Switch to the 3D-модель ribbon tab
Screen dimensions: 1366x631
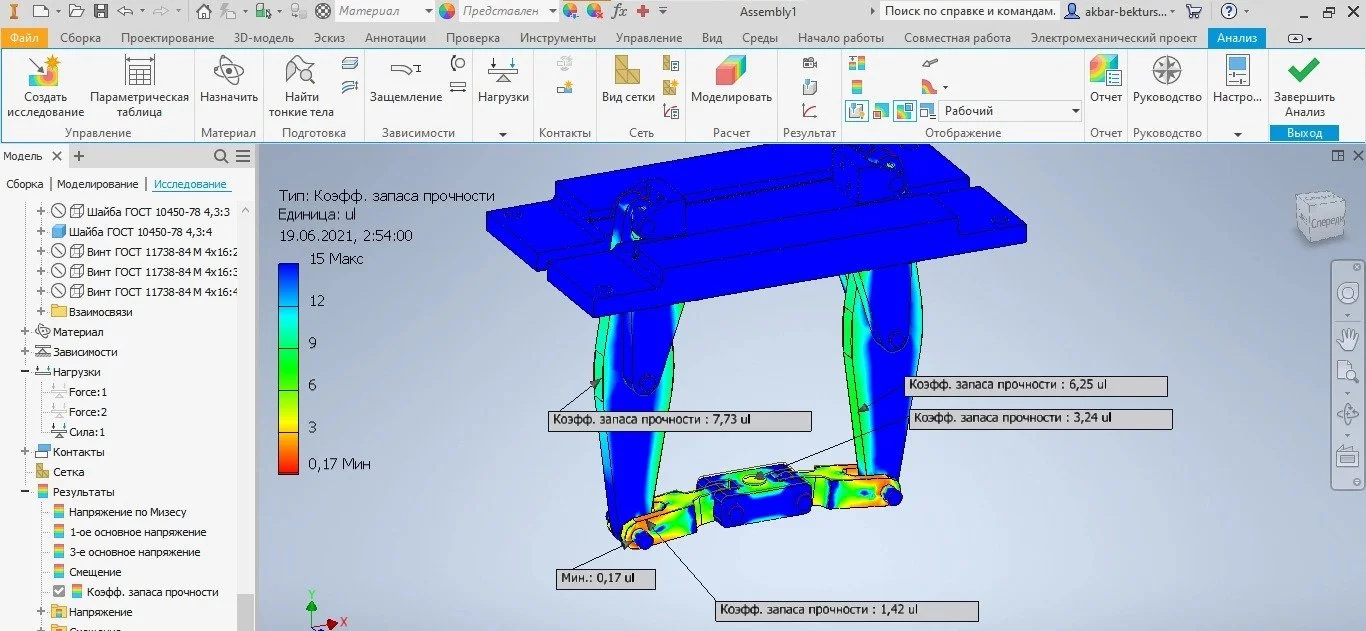pyautogui.click(x=264, y=38)
